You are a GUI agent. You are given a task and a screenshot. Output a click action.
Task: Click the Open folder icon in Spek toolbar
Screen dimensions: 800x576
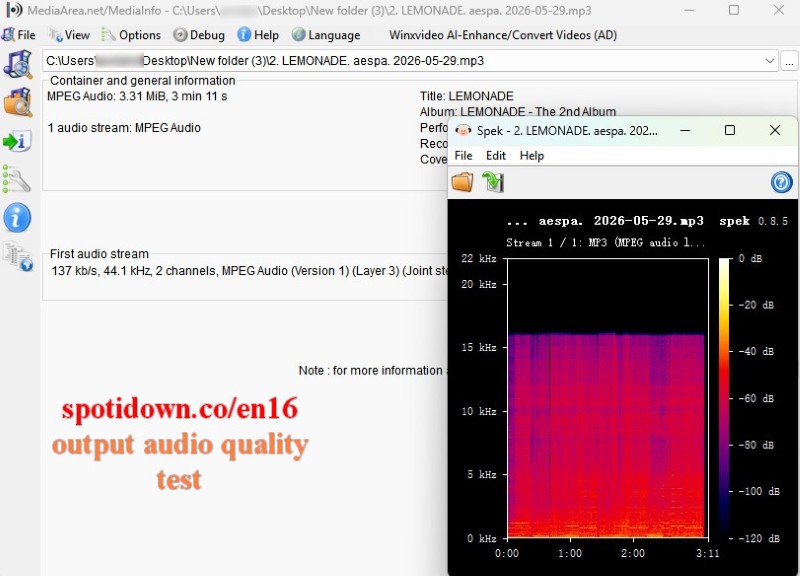pyautogui.click(x=463, y=182)
